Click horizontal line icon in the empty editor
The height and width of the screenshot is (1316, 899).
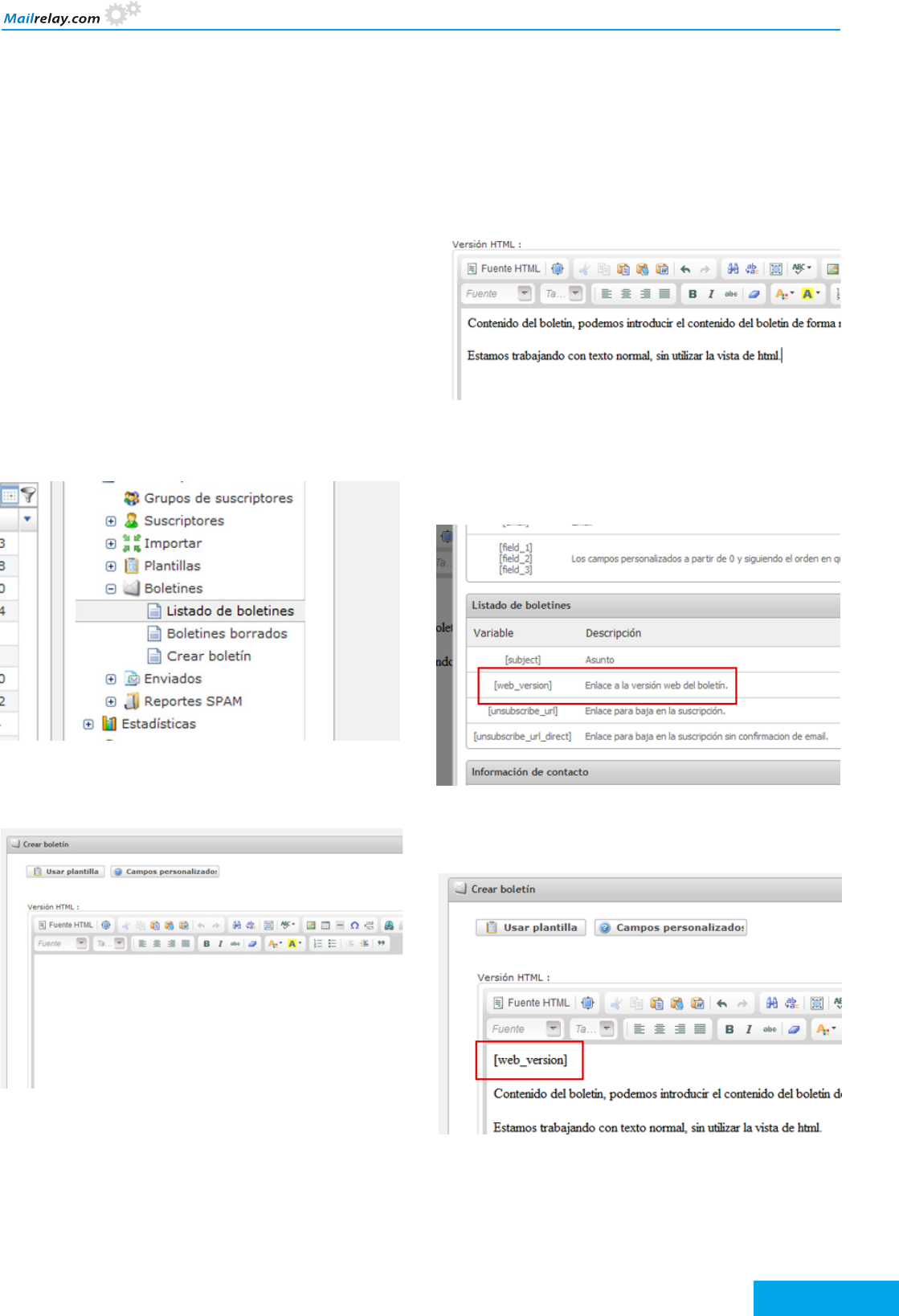tap(340, 925)
